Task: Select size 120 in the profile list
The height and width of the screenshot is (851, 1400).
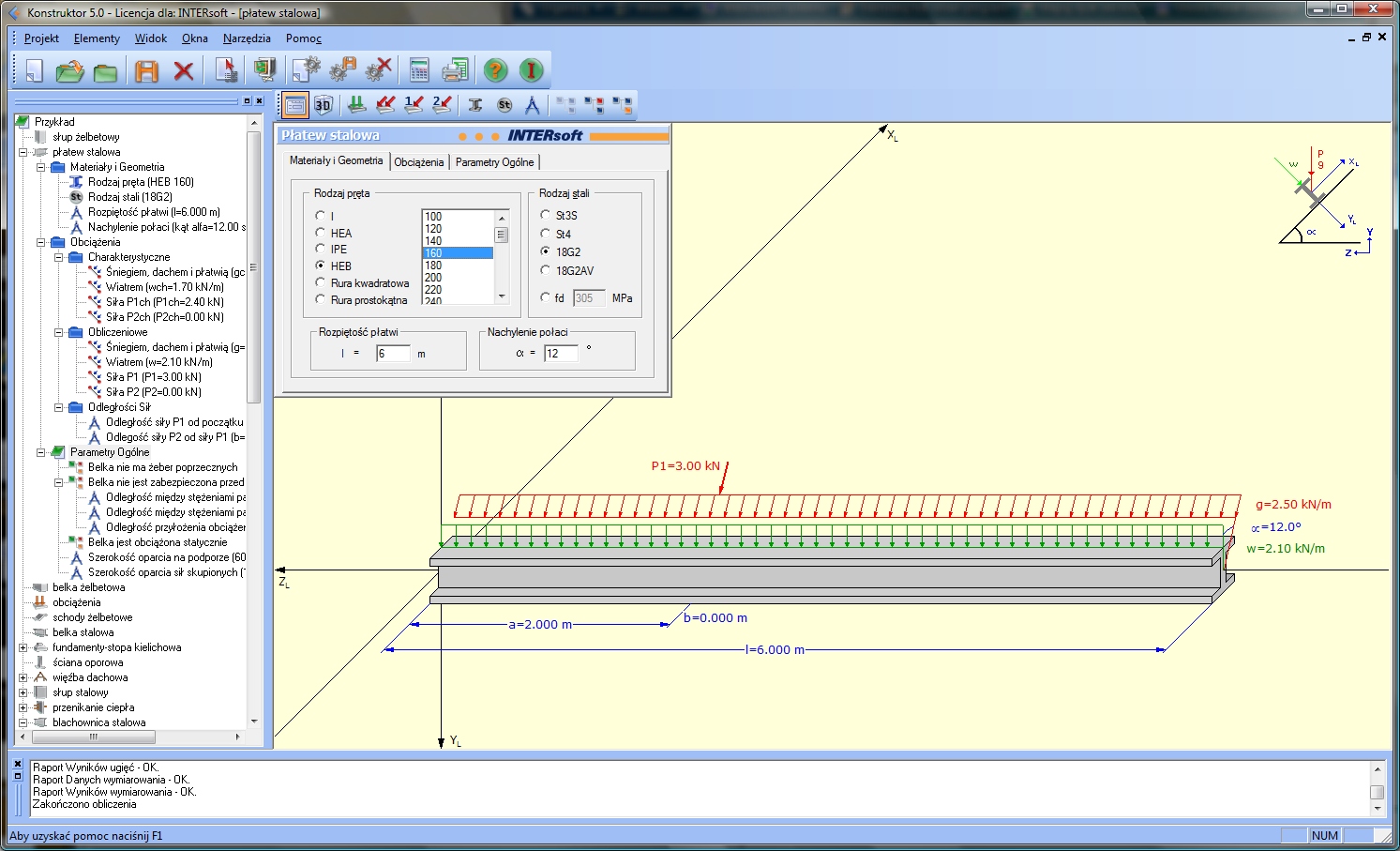Action: (x=458, y=229)
